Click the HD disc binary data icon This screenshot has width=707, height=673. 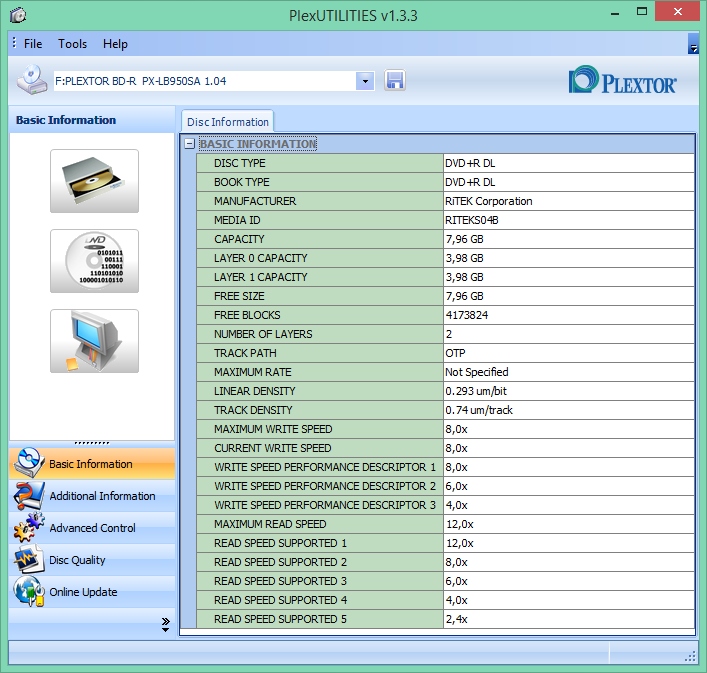pos(94,261)
